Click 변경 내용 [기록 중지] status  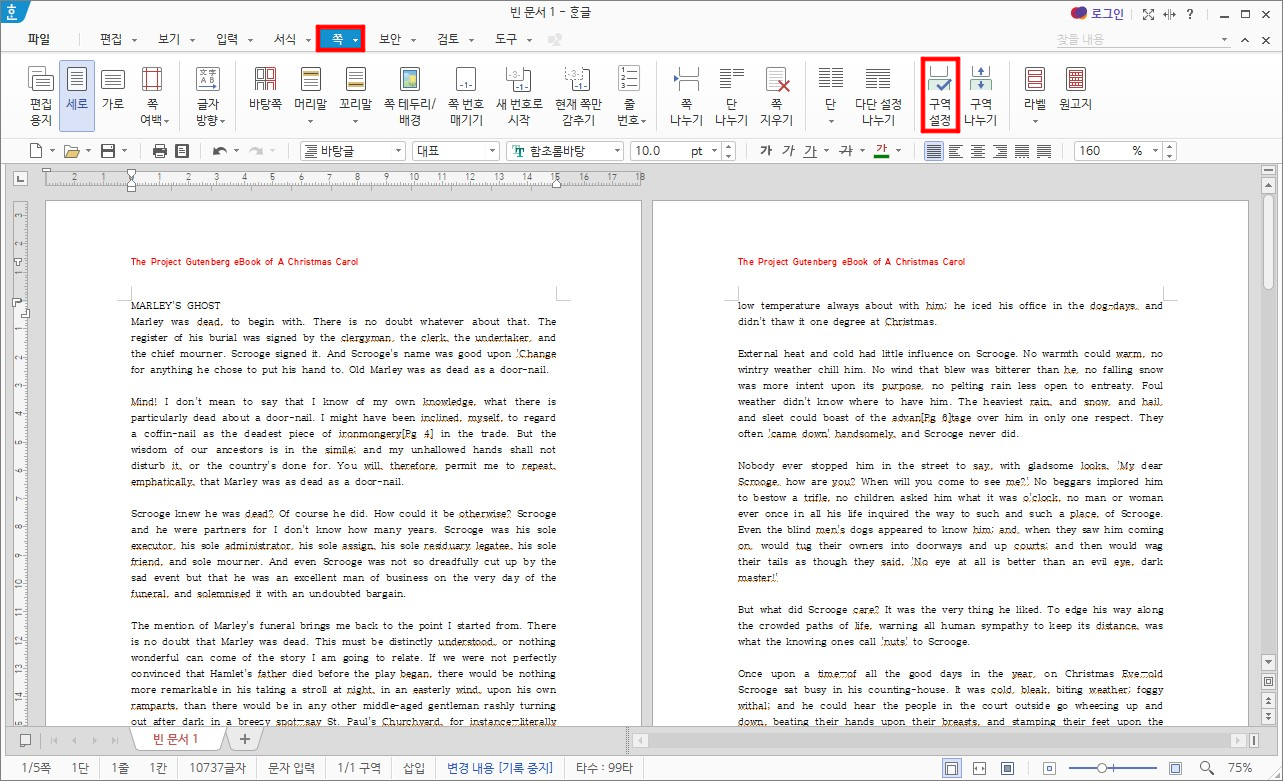(500, 768)
